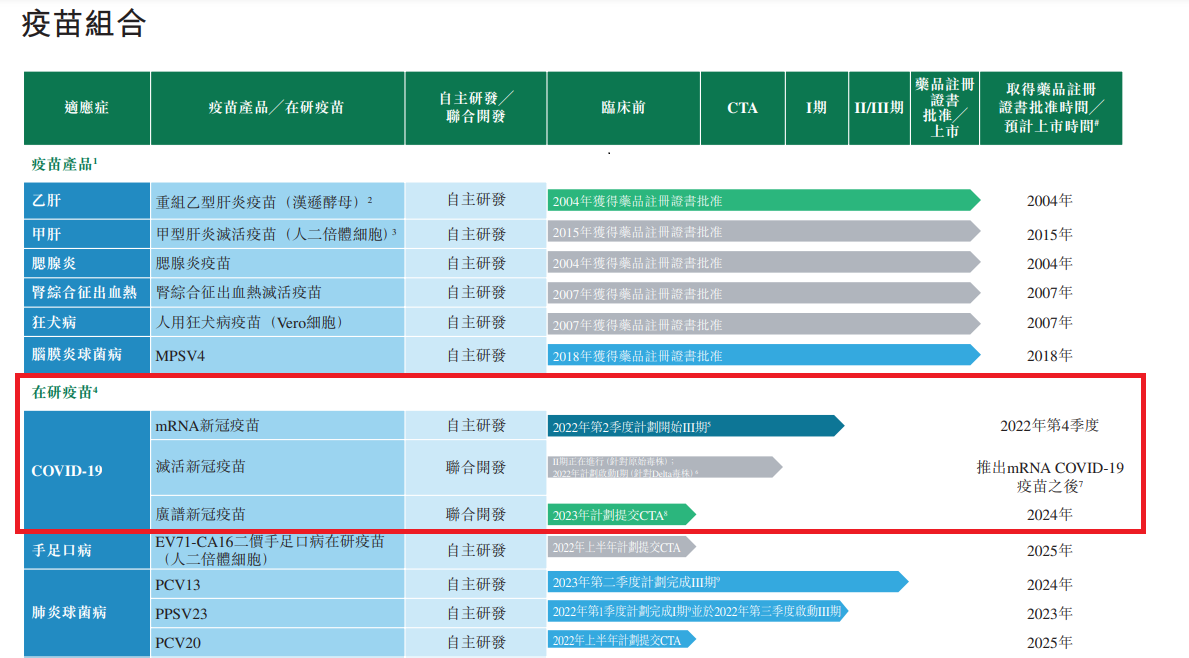
Task: Select the dark blue "腮腺炎" indication cell
Action: coord(87,263)
